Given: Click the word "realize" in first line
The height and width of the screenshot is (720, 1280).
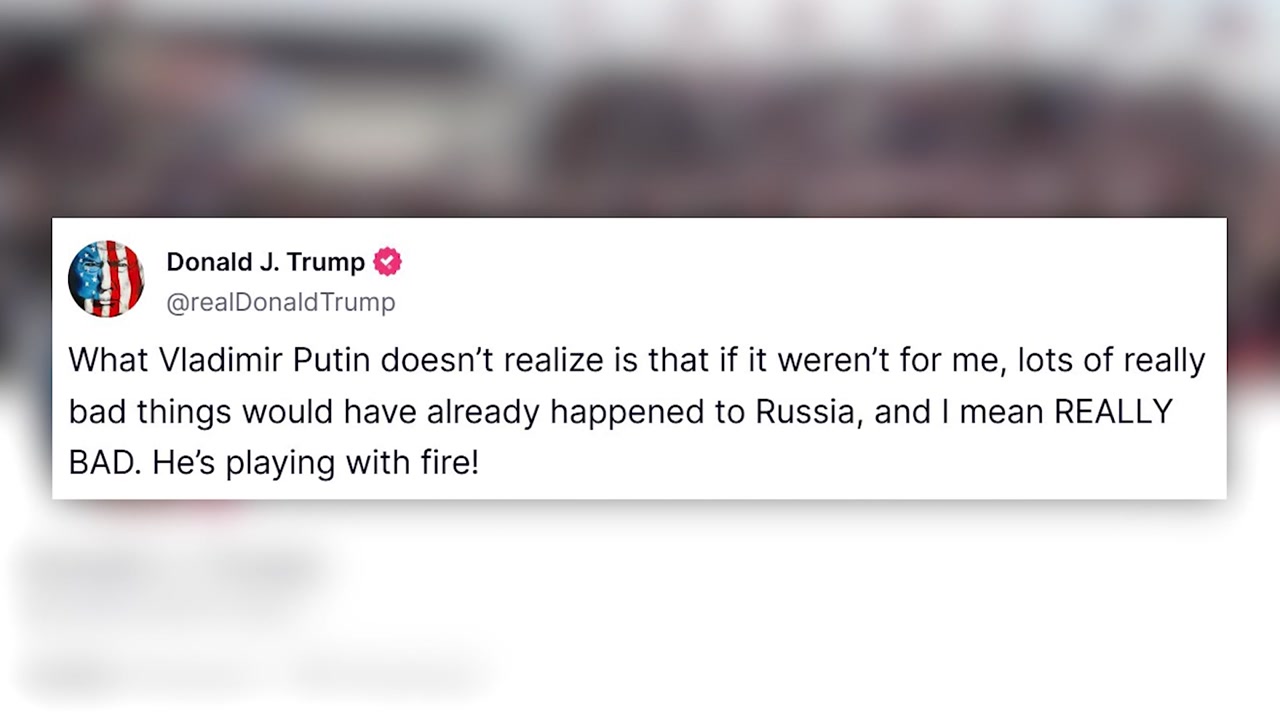Looking at the screenshot, I should point(558,360).
